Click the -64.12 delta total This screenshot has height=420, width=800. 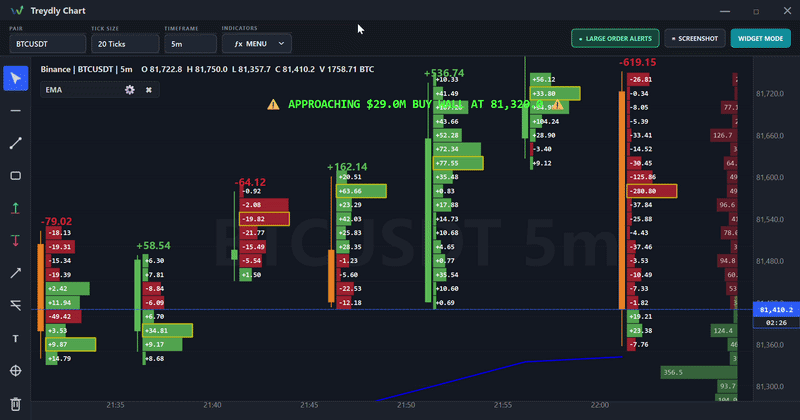(x=250, y=182)
